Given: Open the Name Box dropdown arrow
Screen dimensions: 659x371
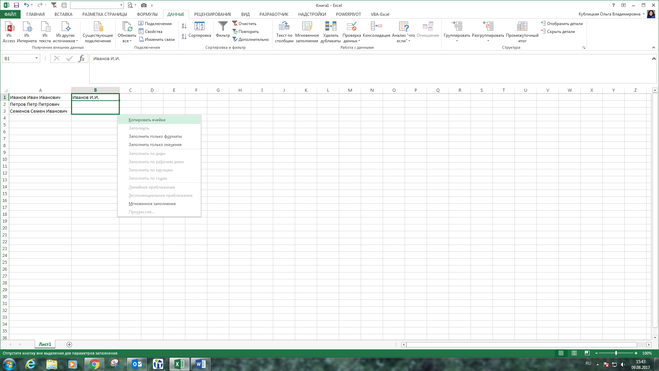Looking at the screenshot, I should (x=37, y=58).
